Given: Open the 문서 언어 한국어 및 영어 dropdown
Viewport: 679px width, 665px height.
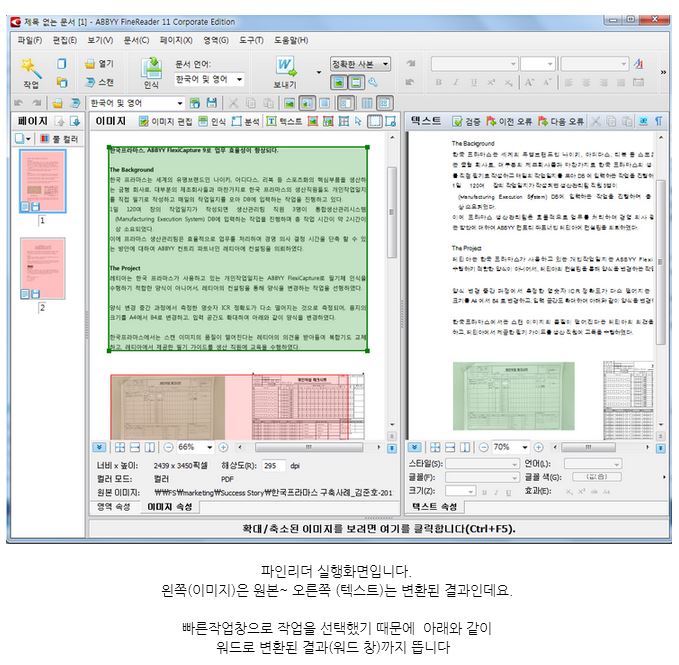Looking at the screenshot, I should (210, 79).
